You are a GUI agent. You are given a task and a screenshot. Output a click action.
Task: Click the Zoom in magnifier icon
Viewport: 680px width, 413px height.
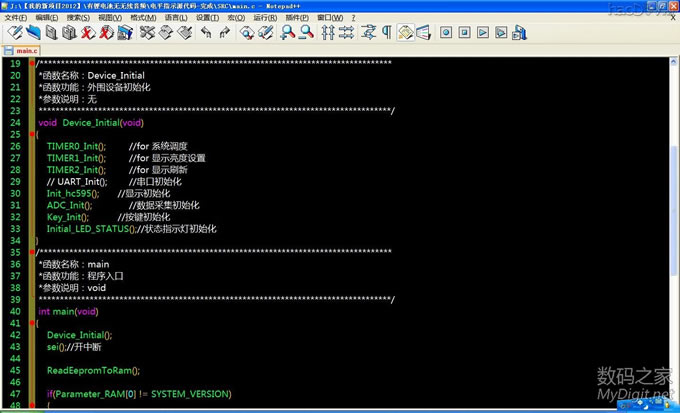click(288, 33)
